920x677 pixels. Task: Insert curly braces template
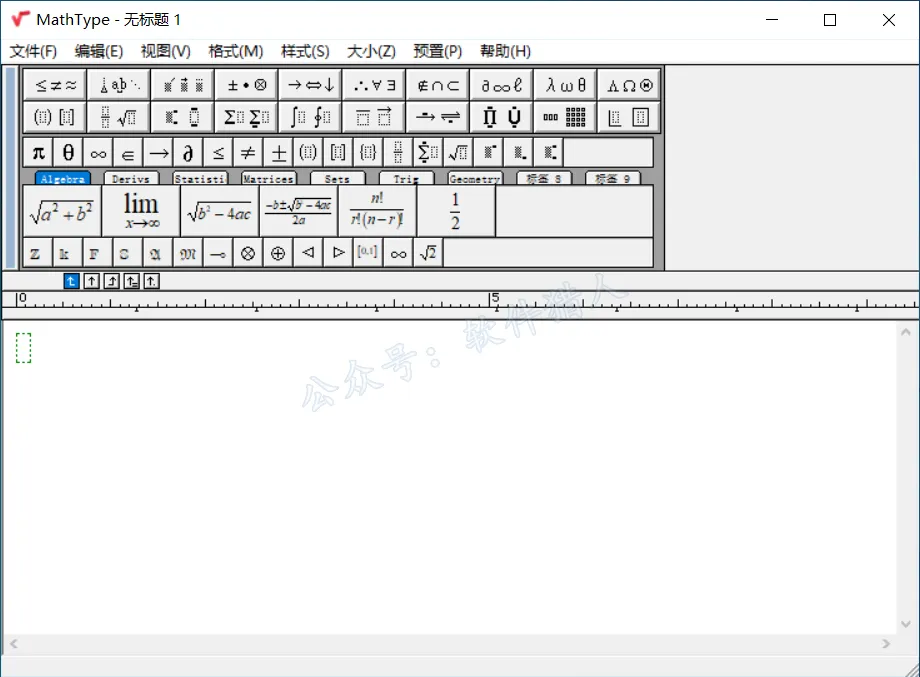click(x=368, y=153)
